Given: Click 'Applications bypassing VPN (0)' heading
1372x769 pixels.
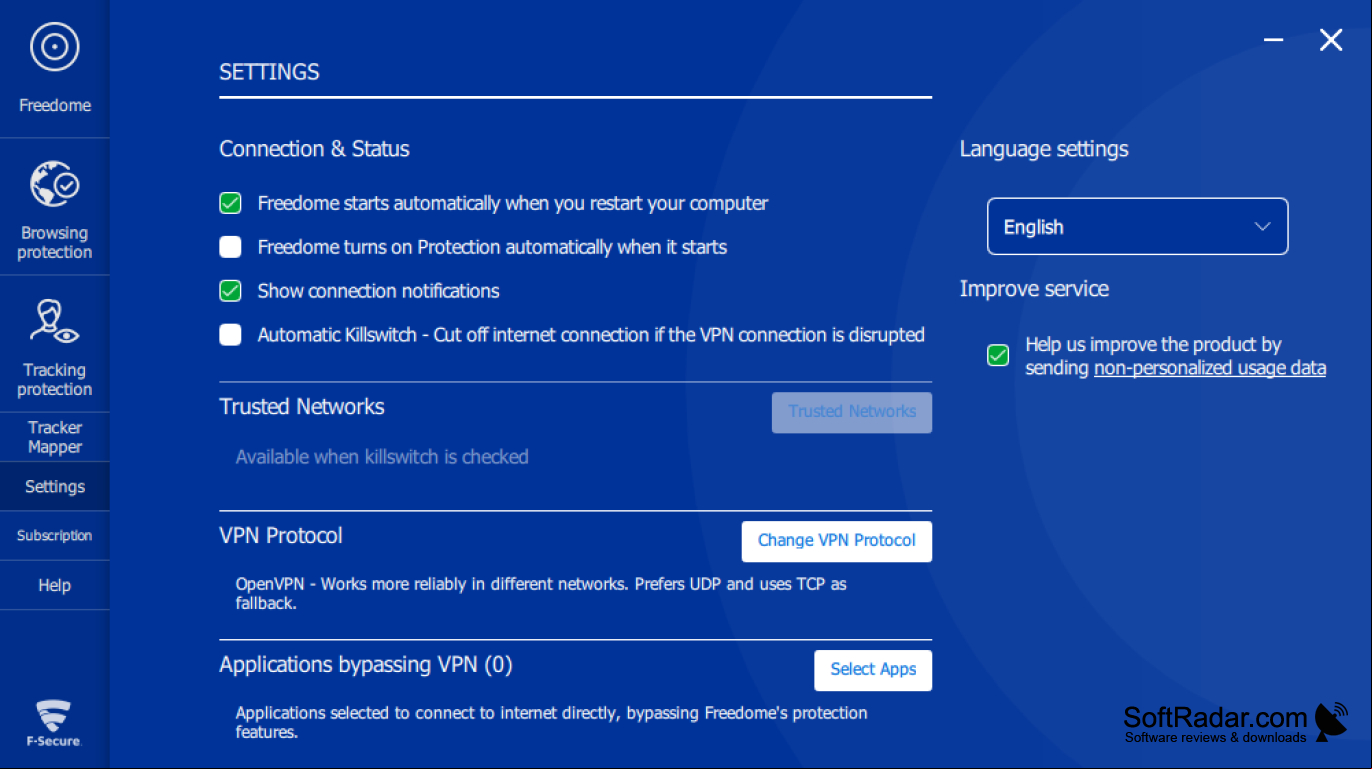Looking at the screenshot, I should click(x=366, y=665).
